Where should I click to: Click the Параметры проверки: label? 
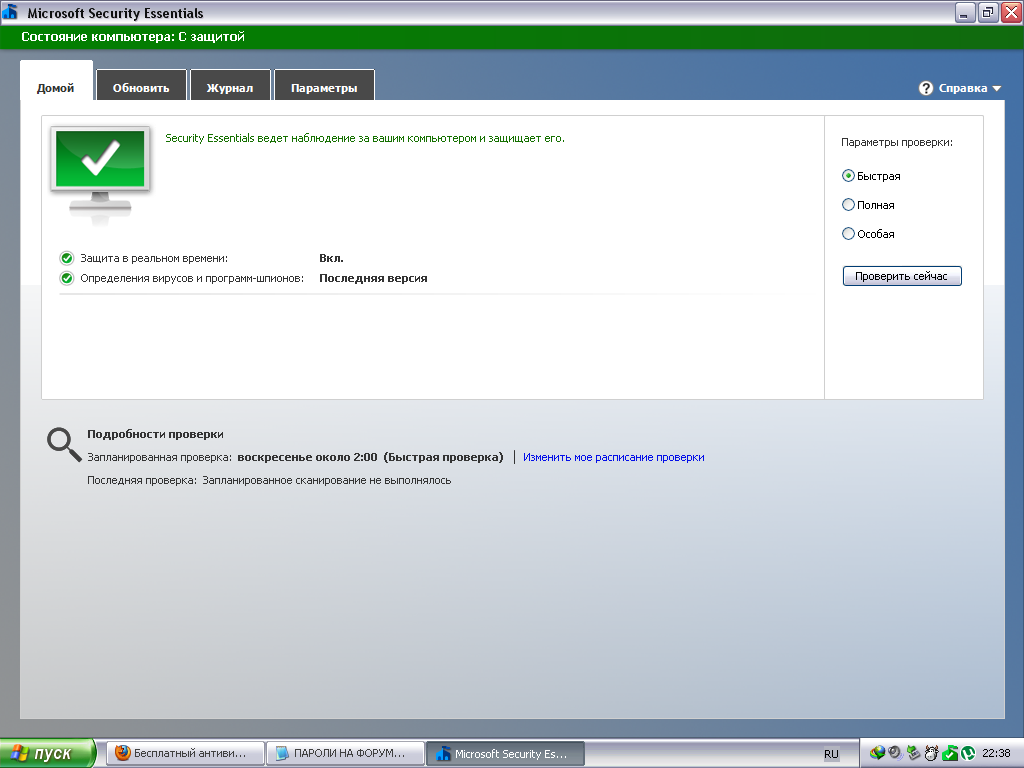click(897, 142)
